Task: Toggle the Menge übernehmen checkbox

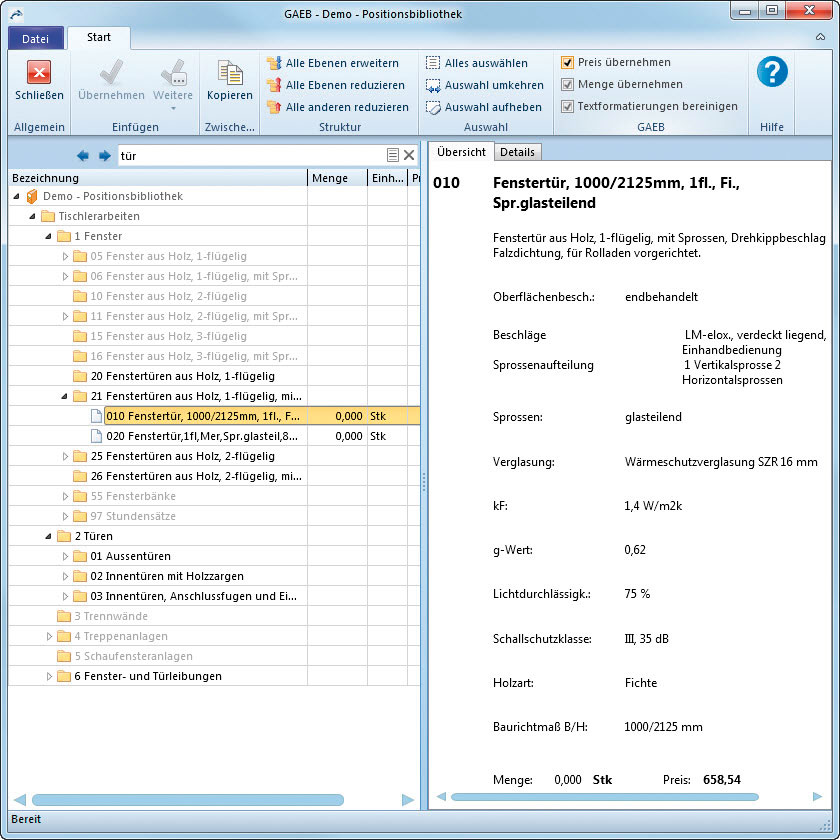Action: point(568,84)
